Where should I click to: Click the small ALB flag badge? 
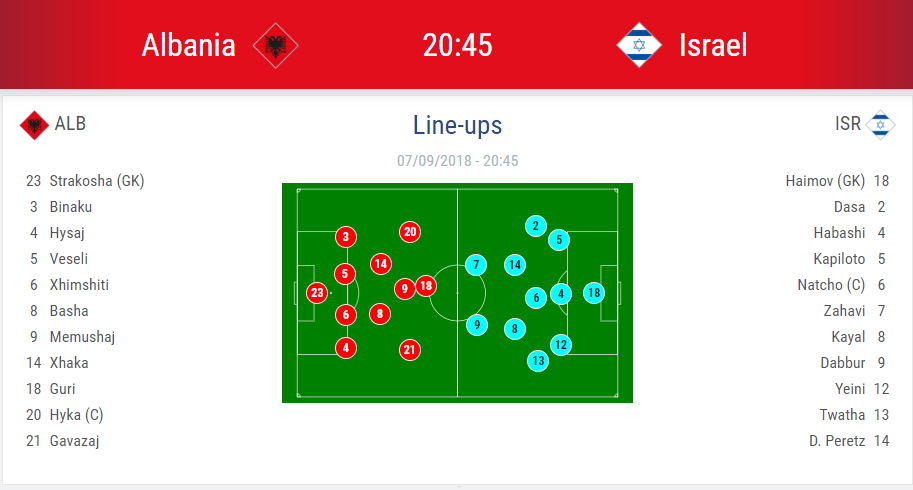tap(35, 125)
